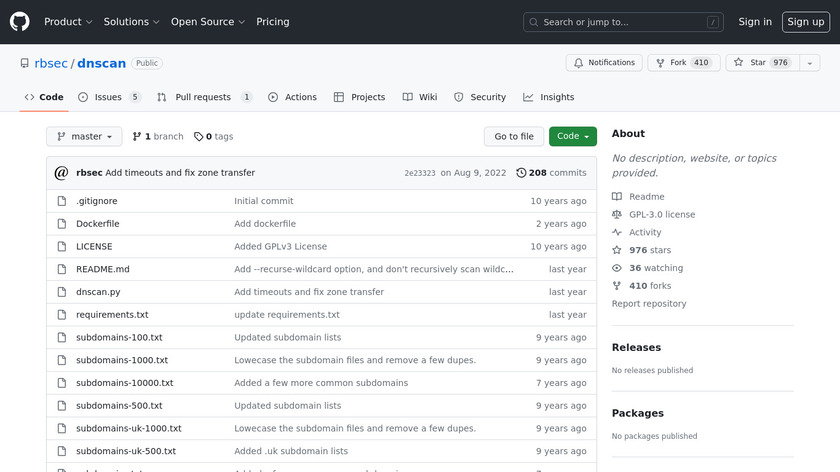Open the master branch selector dropdown
Image resolution: width=840 pixels, height=472 pixels.
coord(84,137)
